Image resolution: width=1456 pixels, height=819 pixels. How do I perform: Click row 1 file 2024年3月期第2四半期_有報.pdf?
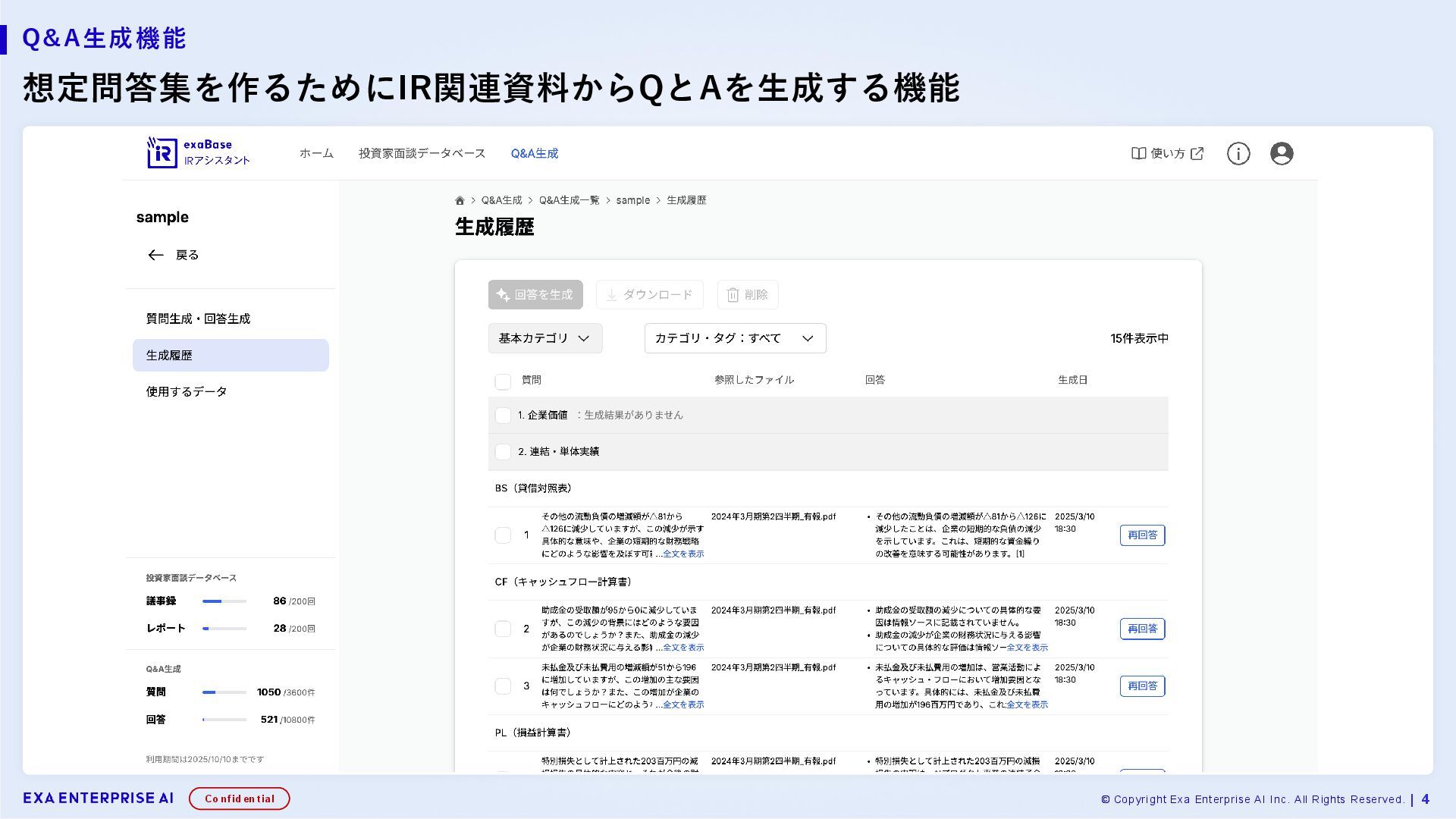point(773,516)
